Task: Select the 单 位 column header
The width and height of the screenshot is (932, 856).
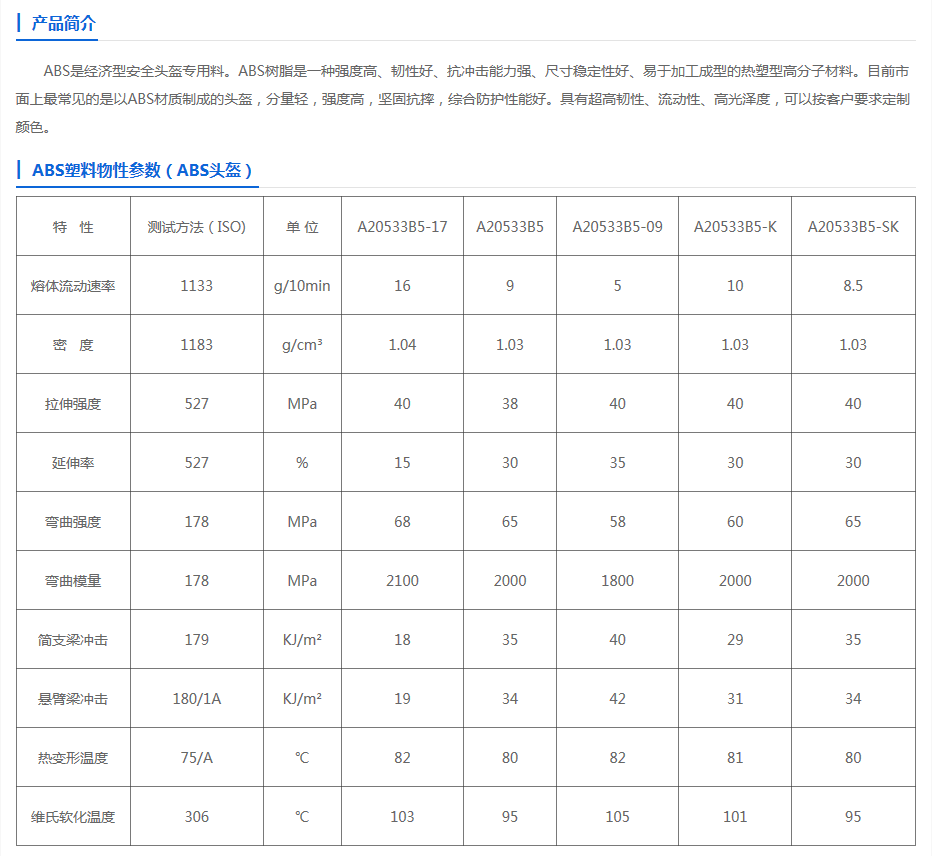Action: [302, 227]
